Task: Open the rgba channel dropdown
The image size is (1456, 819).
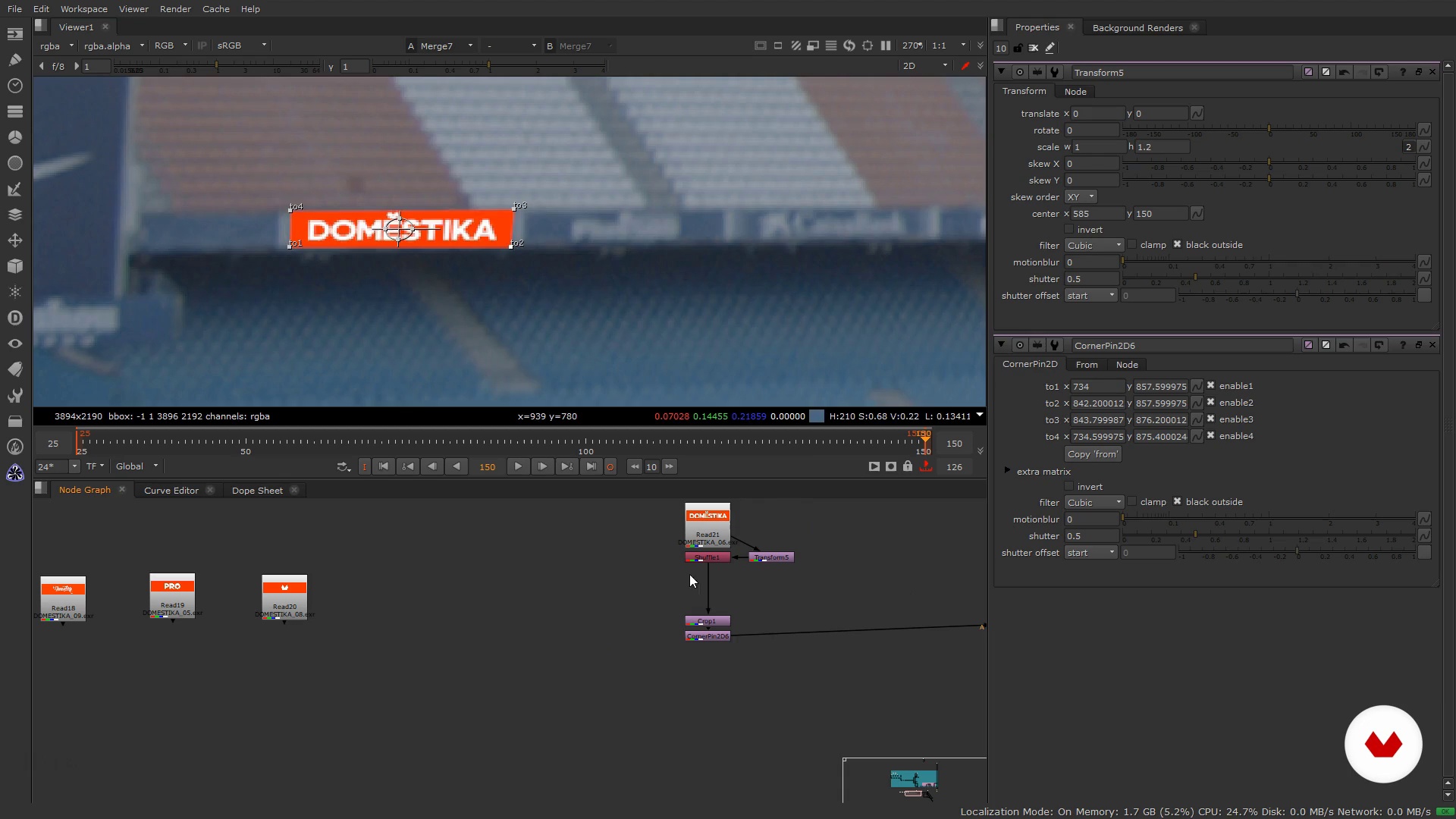Action: [56, 45]
